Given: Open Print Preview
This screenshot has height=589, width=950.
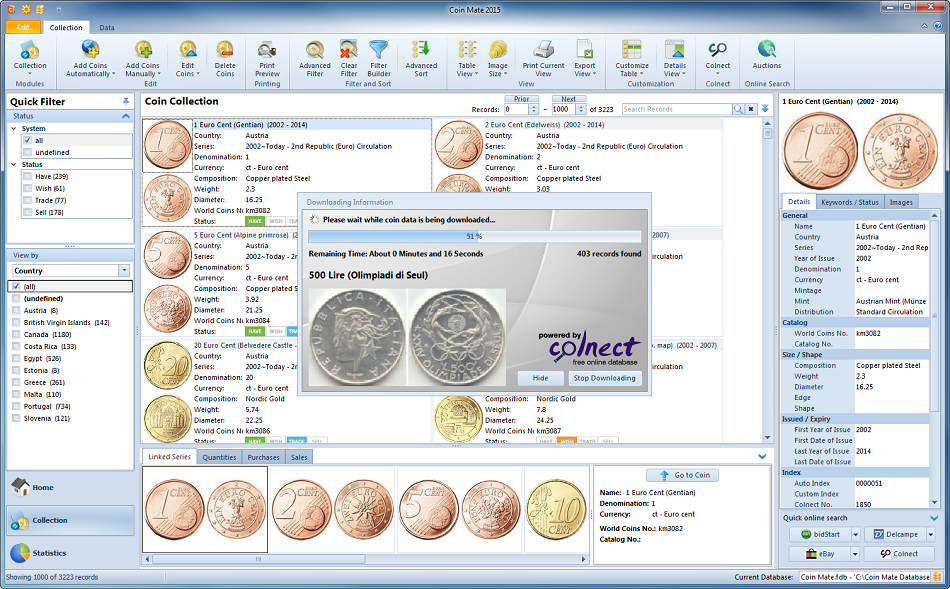Looking at the screenshot, I should coord(267,58).
